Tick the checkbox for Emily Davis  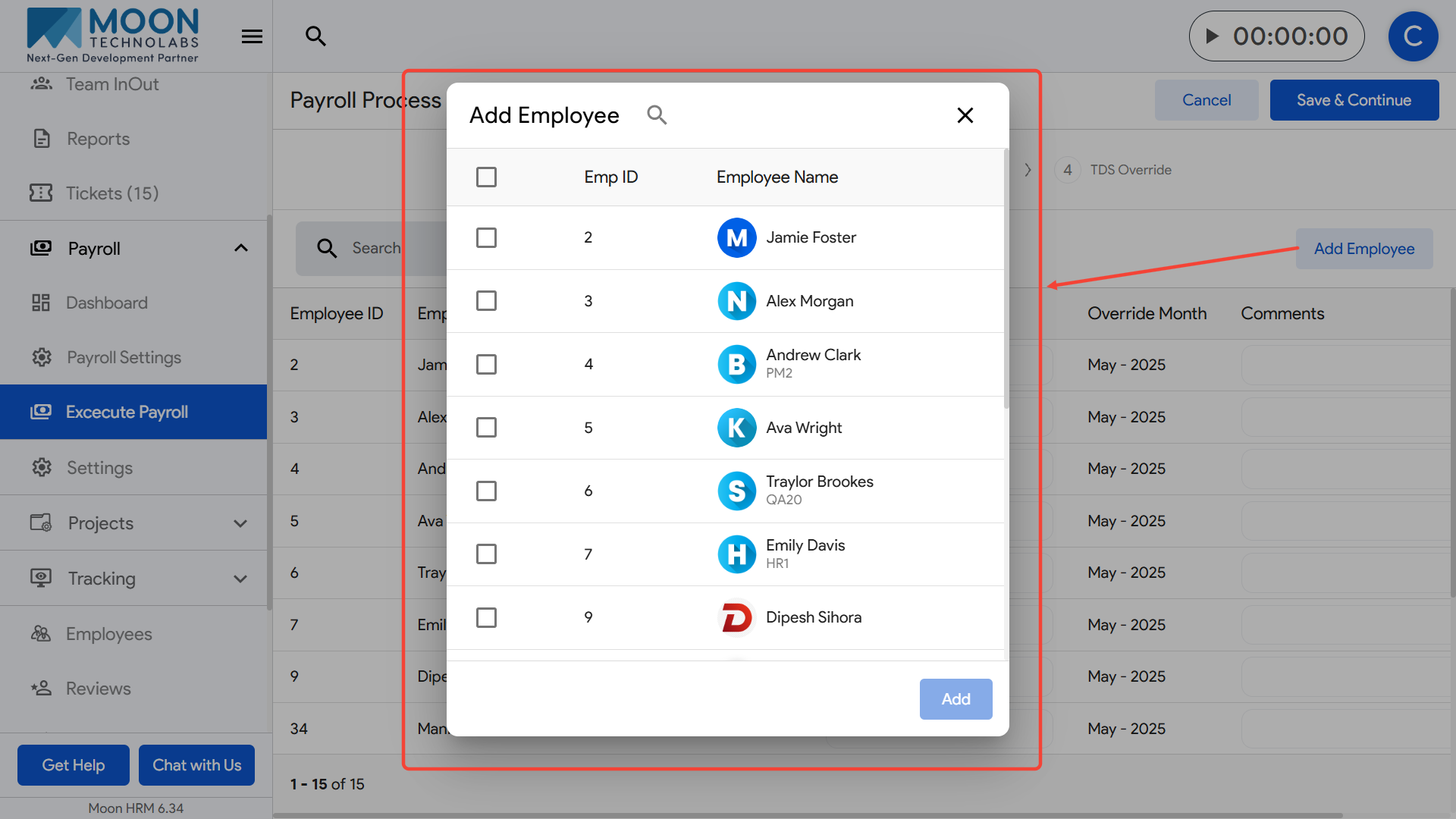486,554
